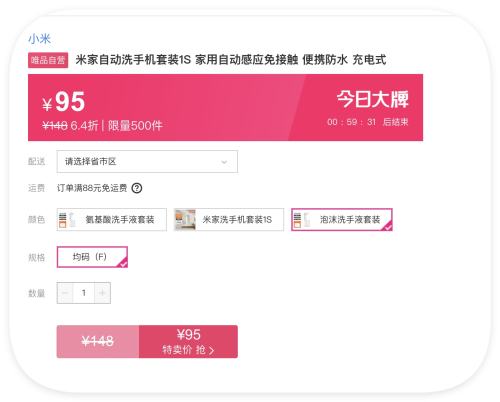Select the 氨基酸洗手液套装 color option
The image size is (500, 402).
click(112, 220)
